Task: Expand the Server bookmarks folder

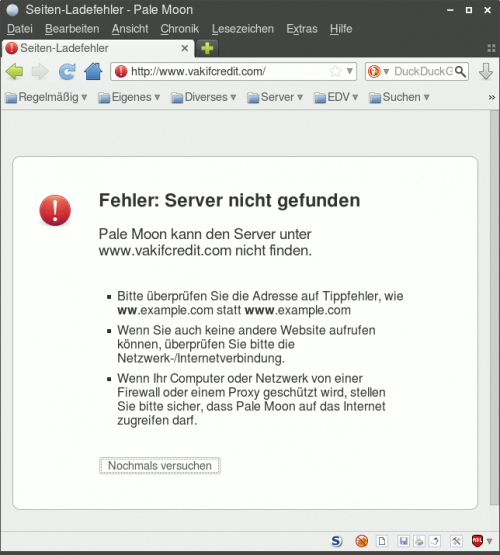Action: (275, 97)
